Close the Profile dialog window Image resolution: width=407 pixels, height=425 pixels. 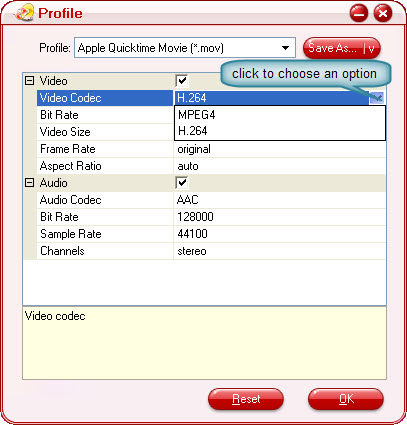(x=383, y=13)
